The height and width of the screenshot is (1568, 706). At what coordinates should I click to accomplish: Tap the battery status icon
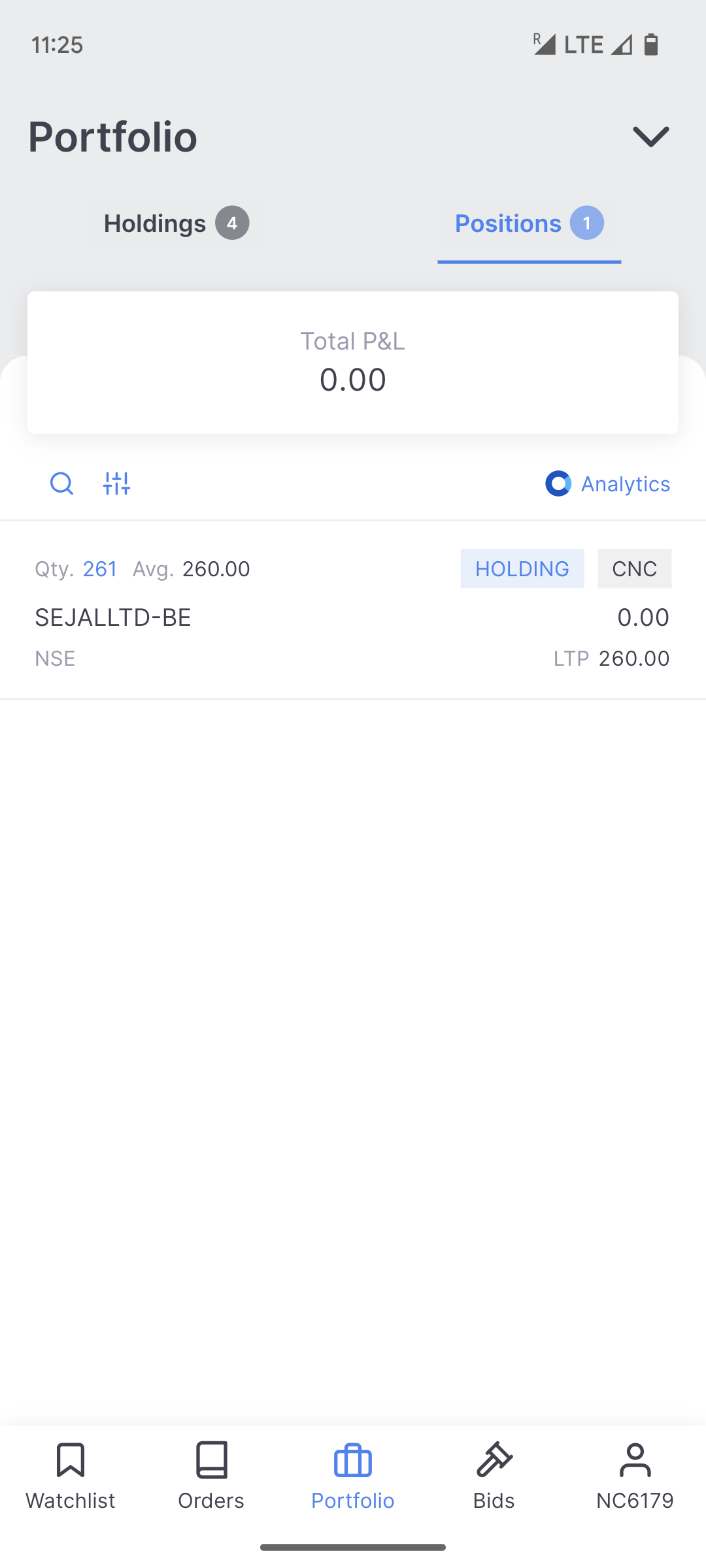pyautogui.click(x=651, y=44)
